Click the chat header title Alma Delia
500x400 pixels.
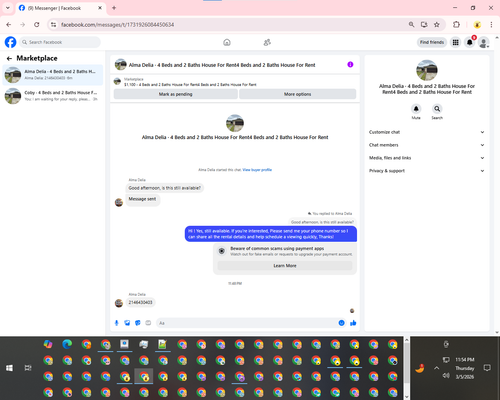tap(222, 65)
